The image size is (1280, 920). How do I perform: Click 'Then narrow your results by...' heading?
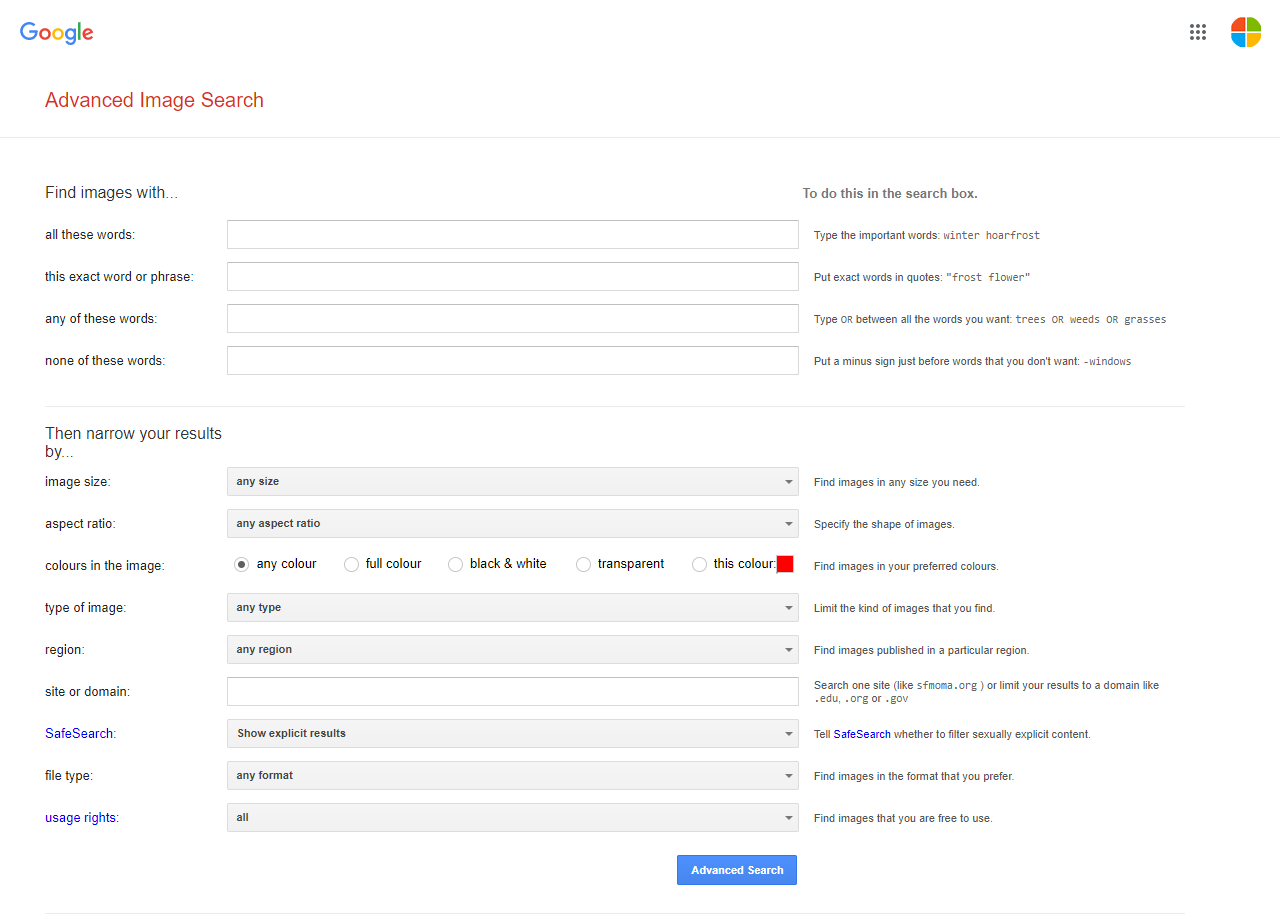133,442
